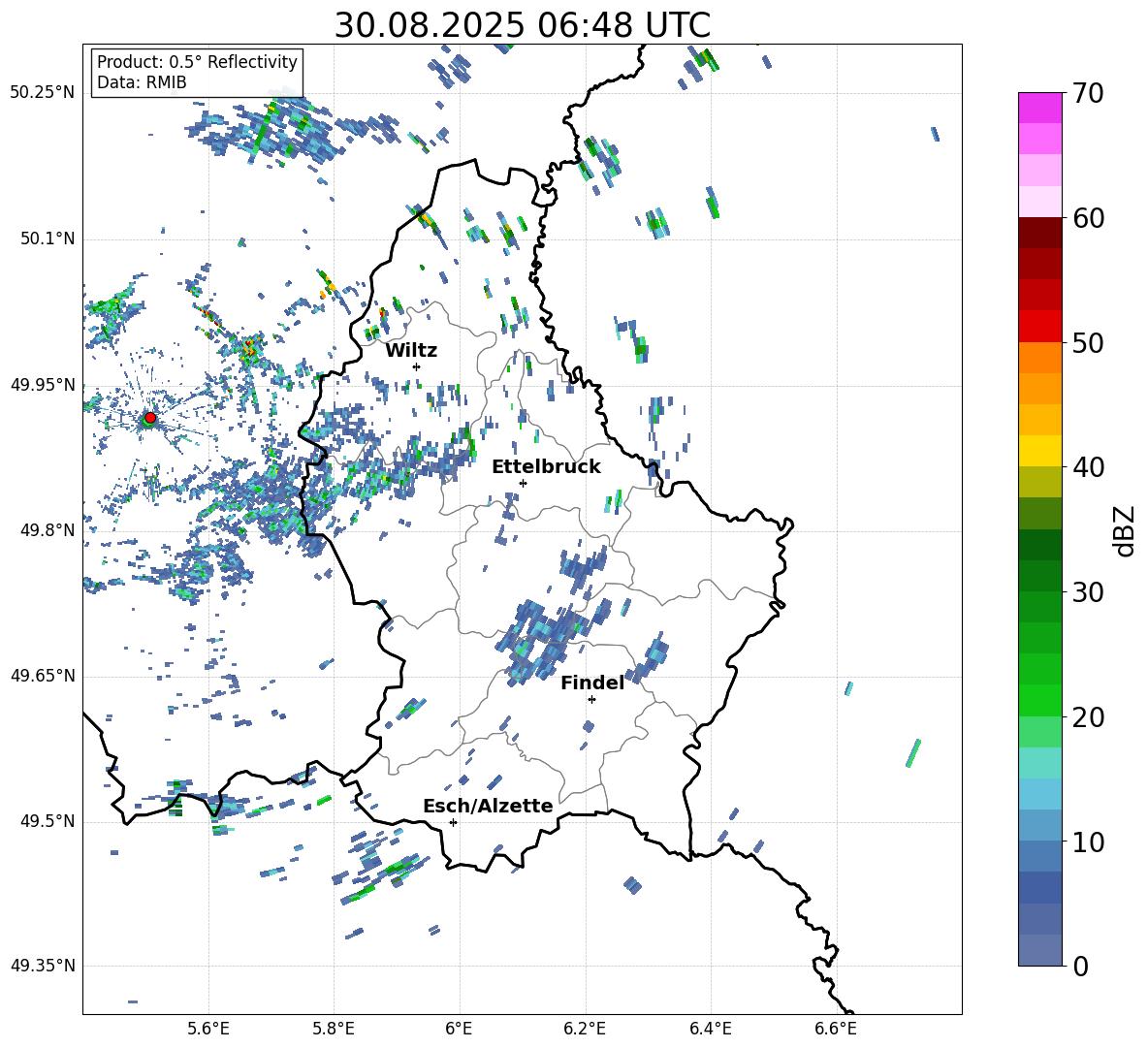Click the colorbar value 10

(x=1088, y=842)
